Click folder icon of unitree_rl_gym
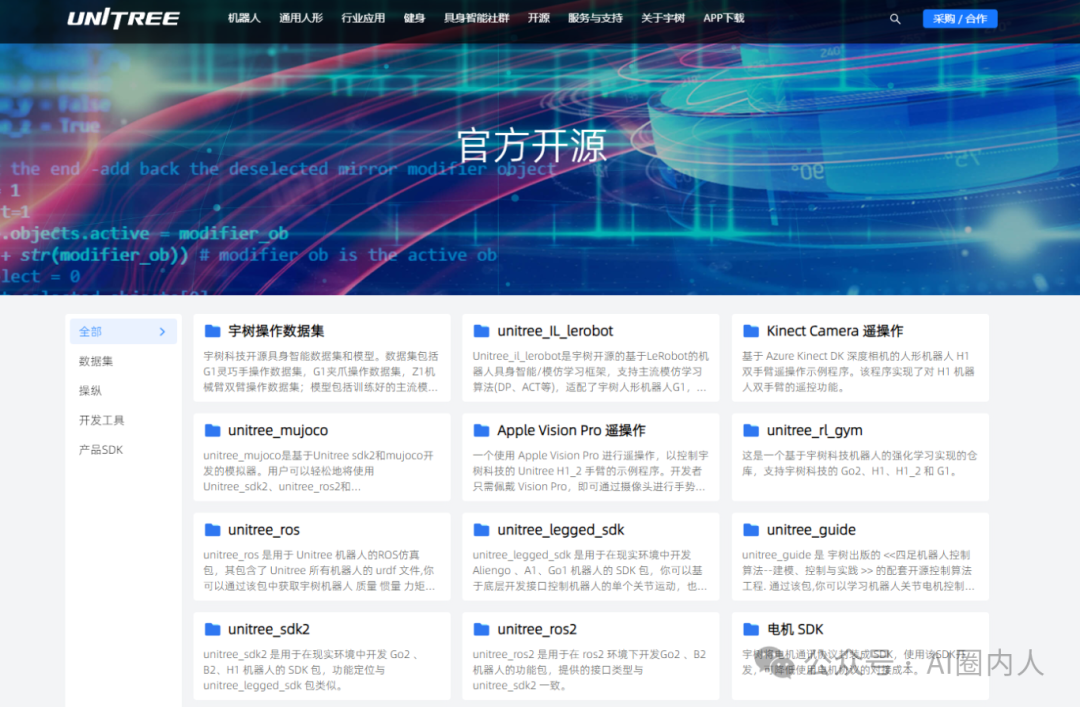This screenshot has width=1080, height=707. click(751, 431)
